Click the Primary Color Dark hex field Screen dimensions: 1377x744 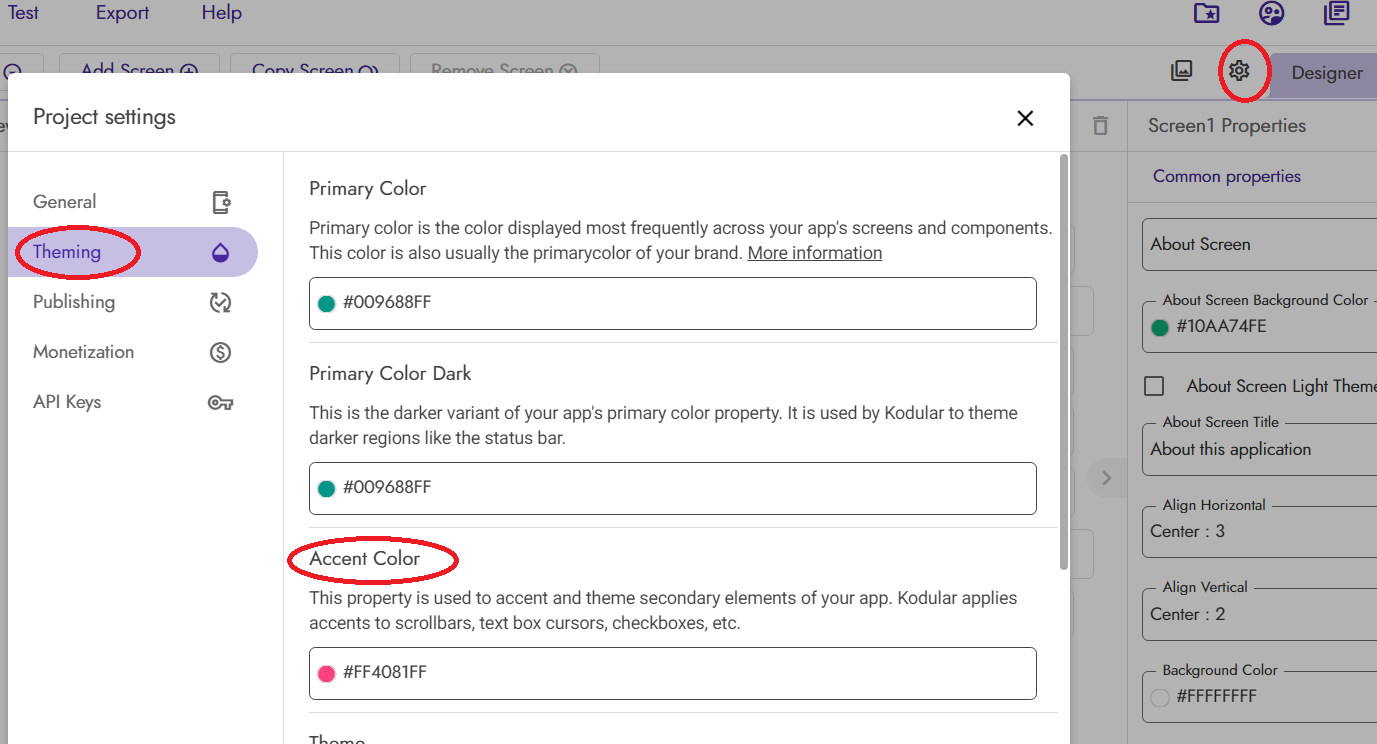click(673, 488)
